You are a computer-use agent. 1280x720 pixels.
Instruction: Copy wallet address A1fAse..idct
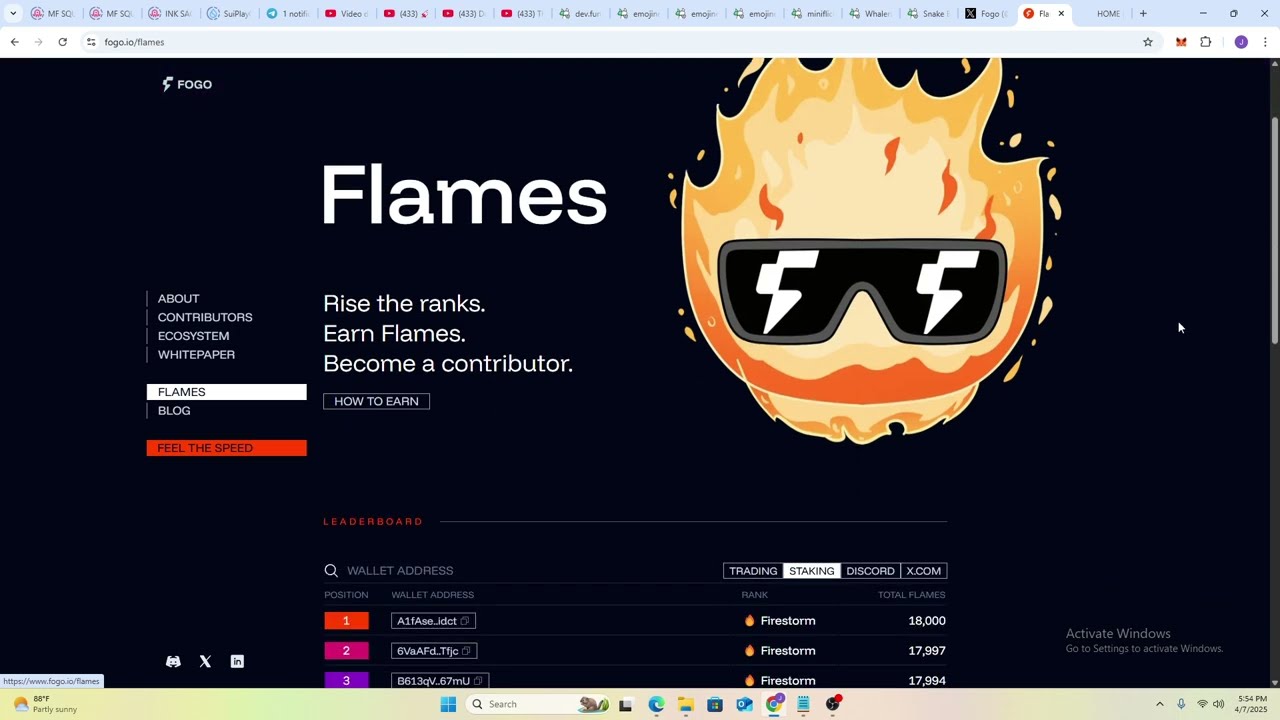click(x=465, y=621)
